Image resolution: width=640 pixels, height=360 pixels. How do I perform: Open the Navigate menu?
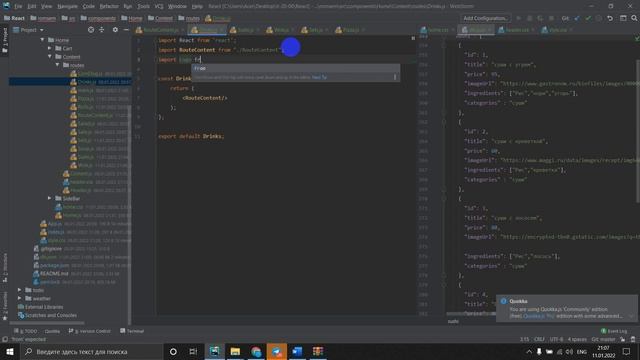tap(67, 7)
